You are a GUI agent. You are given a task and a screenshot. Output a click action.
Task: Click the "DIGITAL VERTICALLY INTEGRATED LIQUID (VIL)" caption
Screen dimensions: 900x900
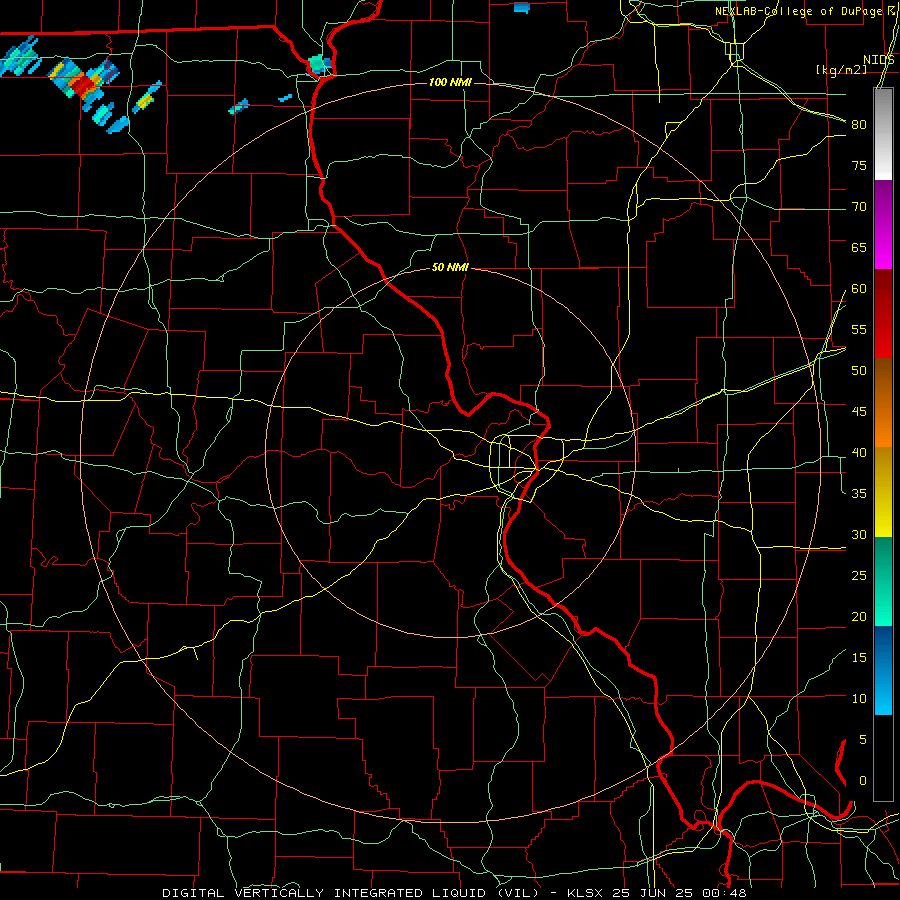point(352,893)
